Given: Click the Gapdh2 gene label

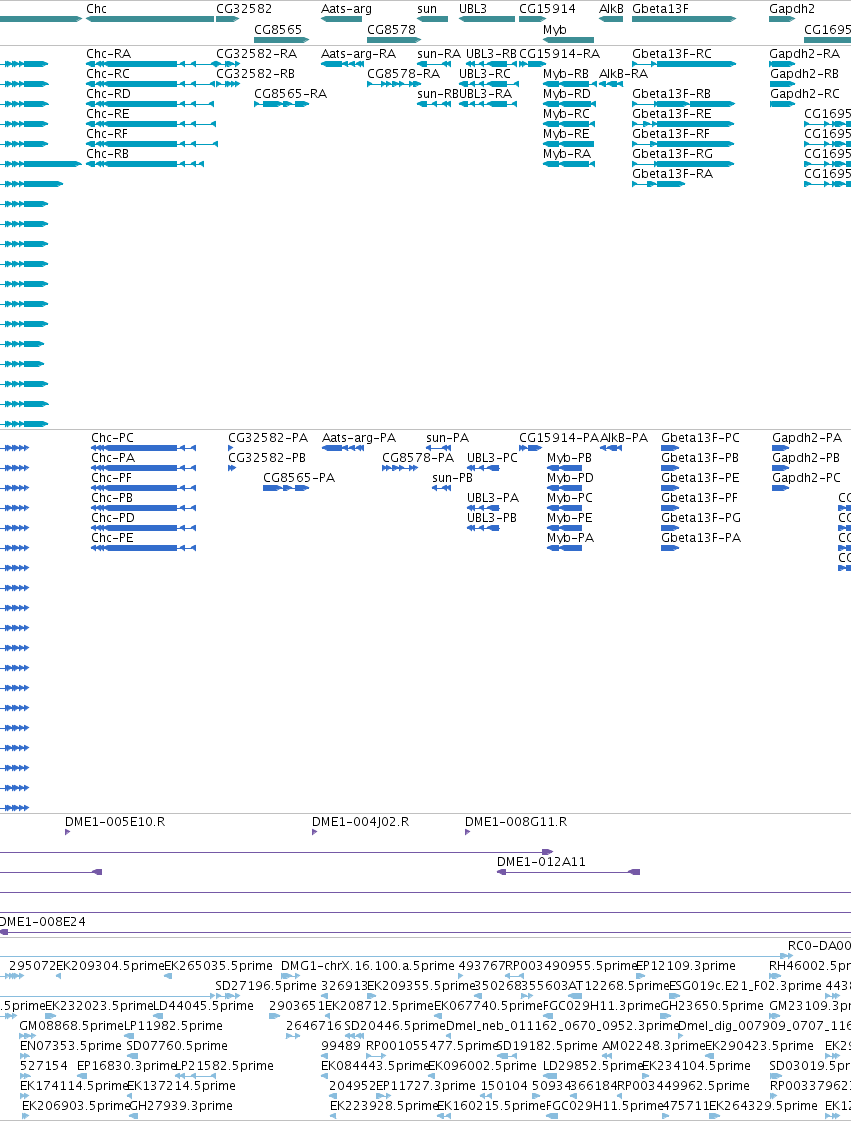Looking at the screenshot, I should (x=792, y=9).
